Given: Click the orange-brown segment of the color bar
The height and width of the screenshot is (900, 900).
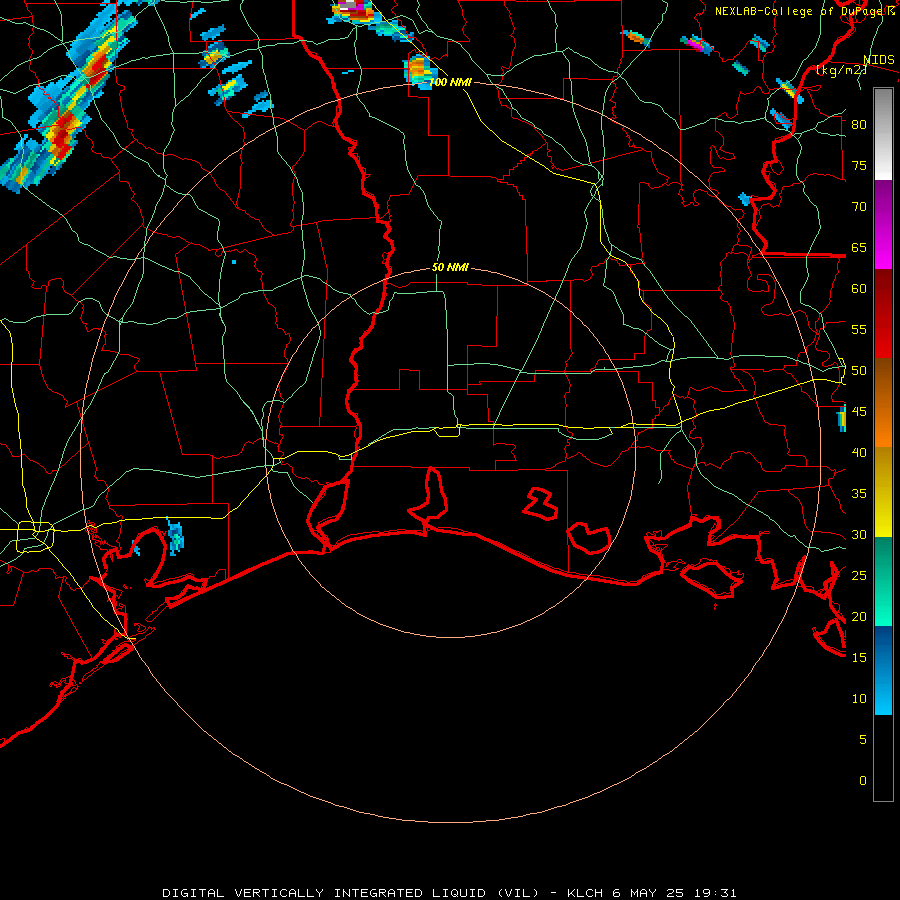Looking at the screenshot, I should click(x=883, y=403).
